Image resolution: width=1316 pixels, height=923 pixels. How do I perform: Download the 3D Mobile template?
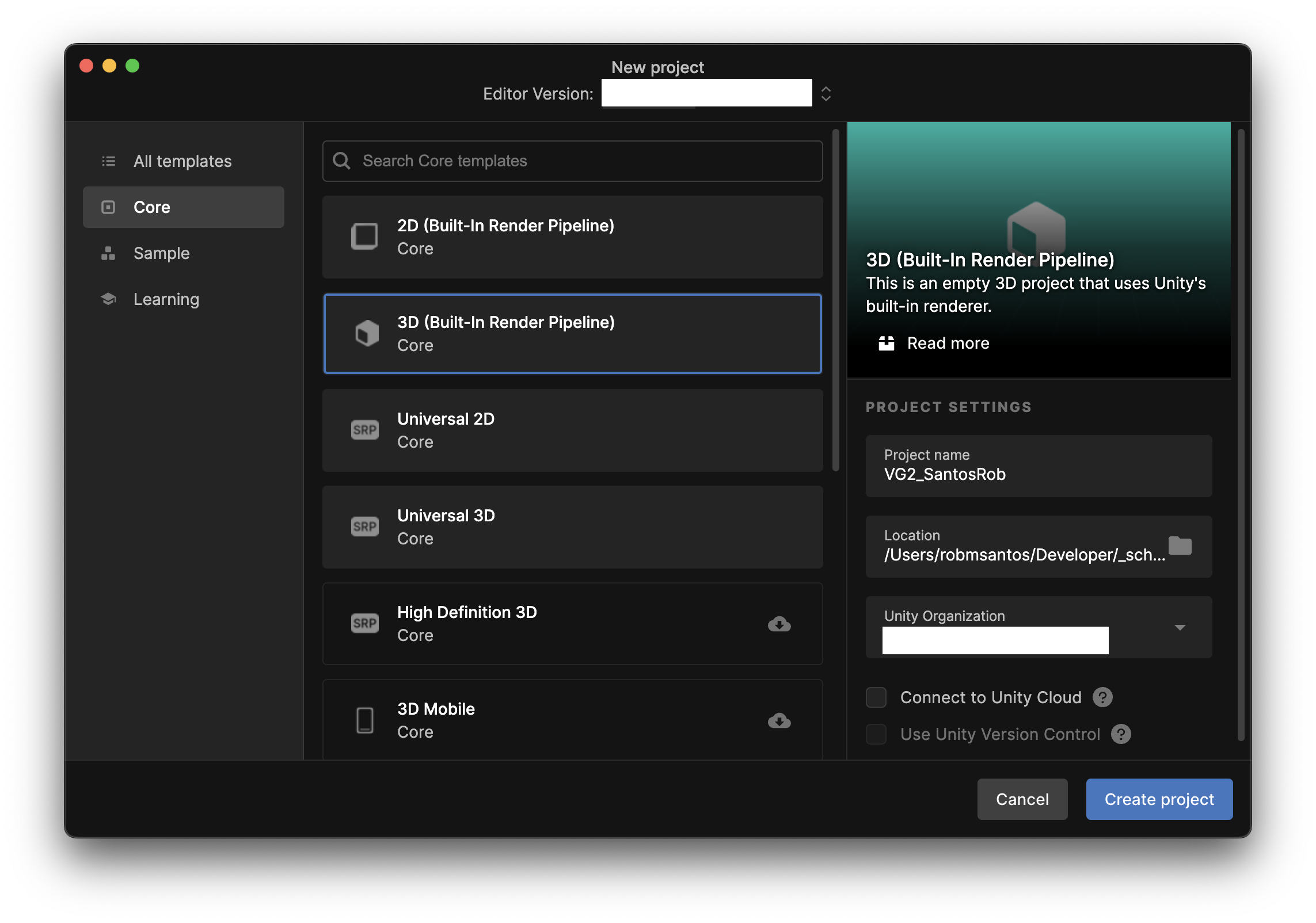point(779,720)
